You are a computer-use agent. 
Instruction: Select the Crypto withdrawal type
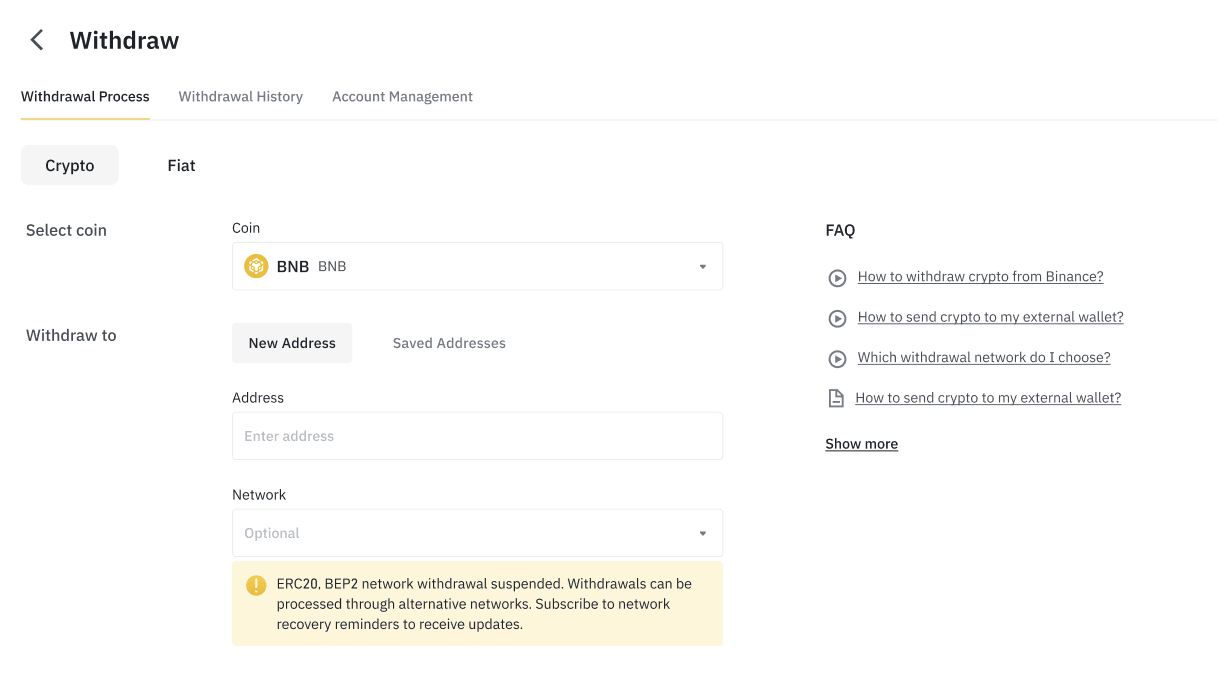click(70, 165)
